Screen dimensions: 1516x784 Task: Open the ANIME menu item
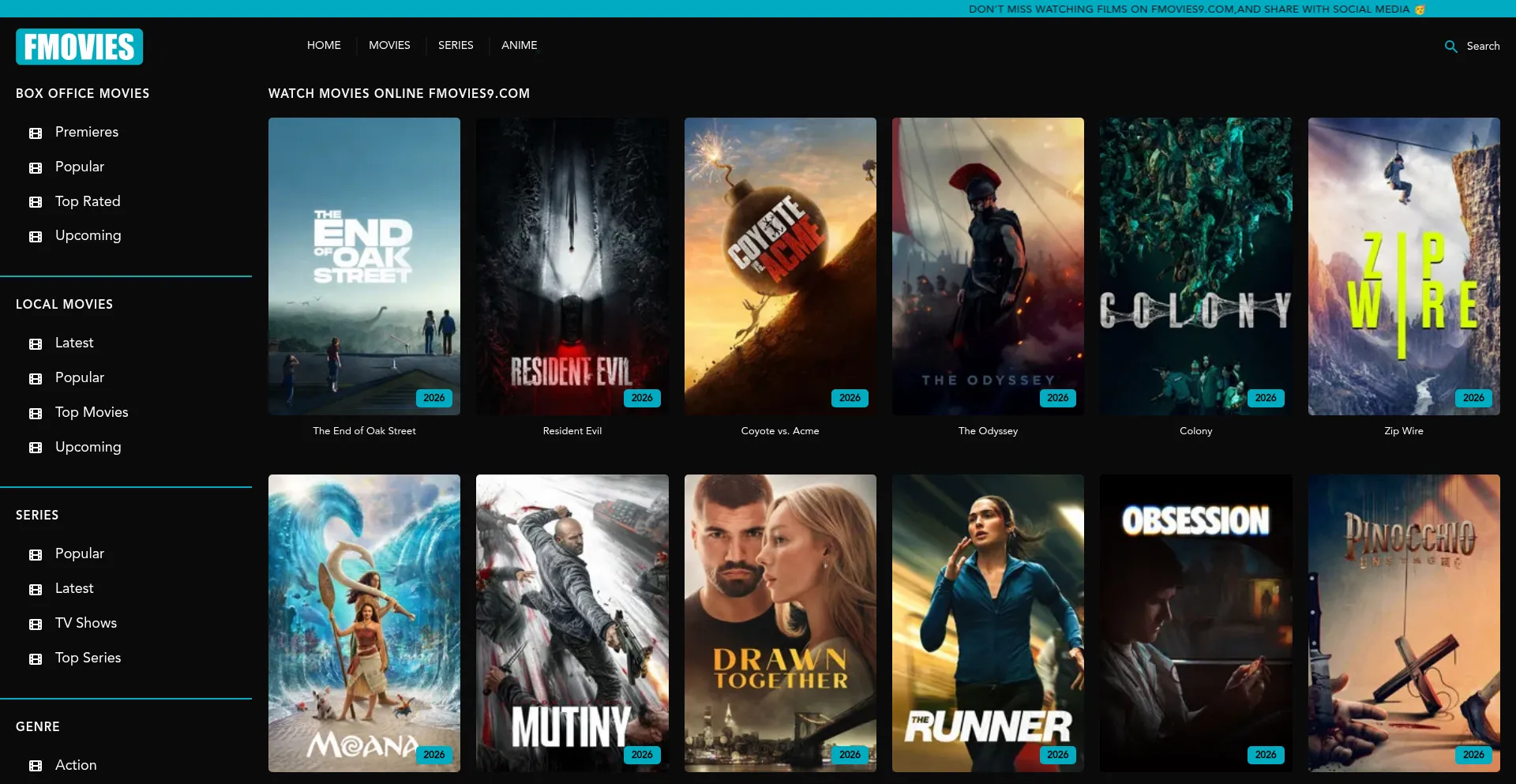click(x=519, y=45)
